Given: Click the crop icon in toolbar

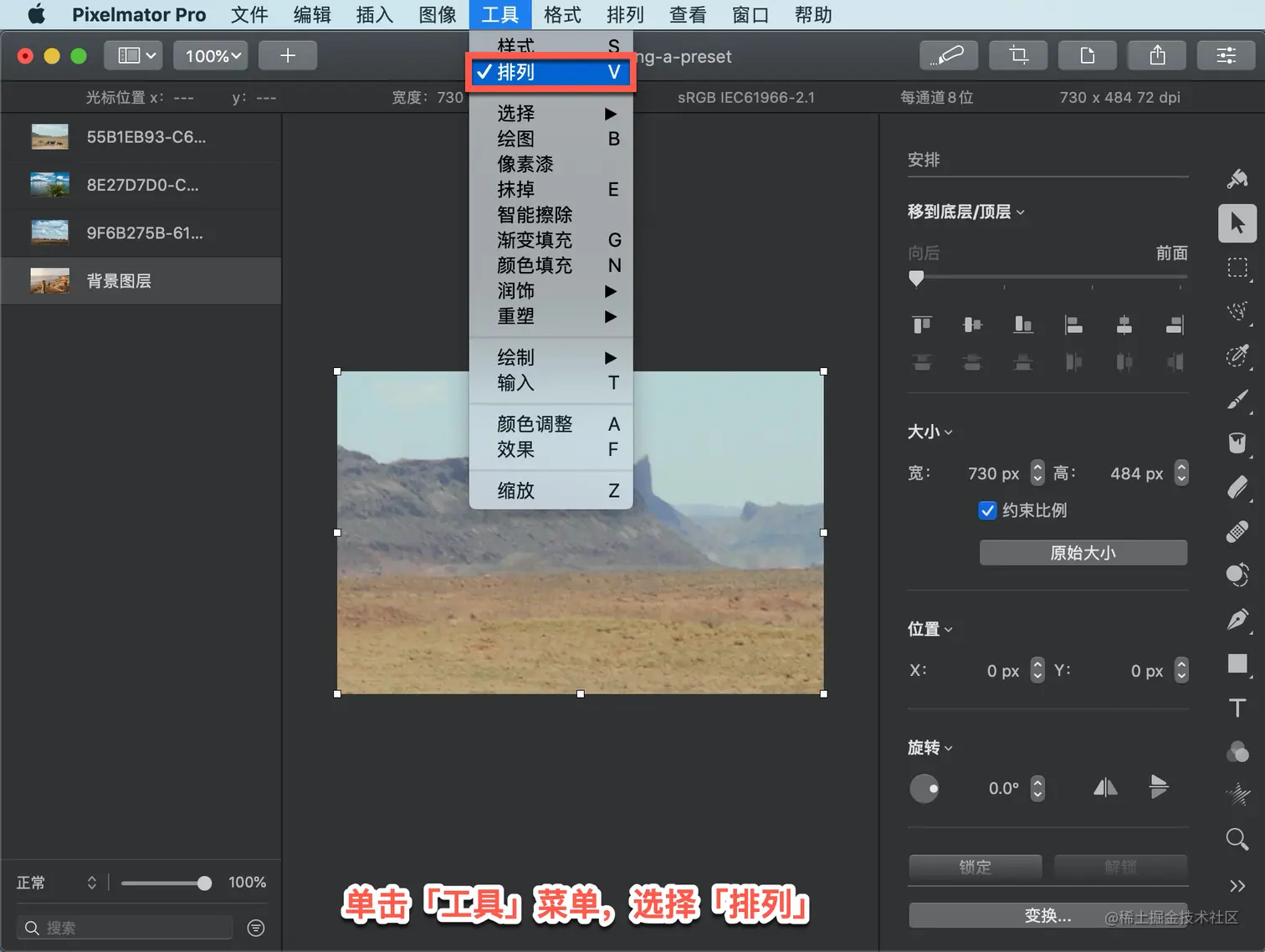Looking at the screenshot, I should [1018, 55].
